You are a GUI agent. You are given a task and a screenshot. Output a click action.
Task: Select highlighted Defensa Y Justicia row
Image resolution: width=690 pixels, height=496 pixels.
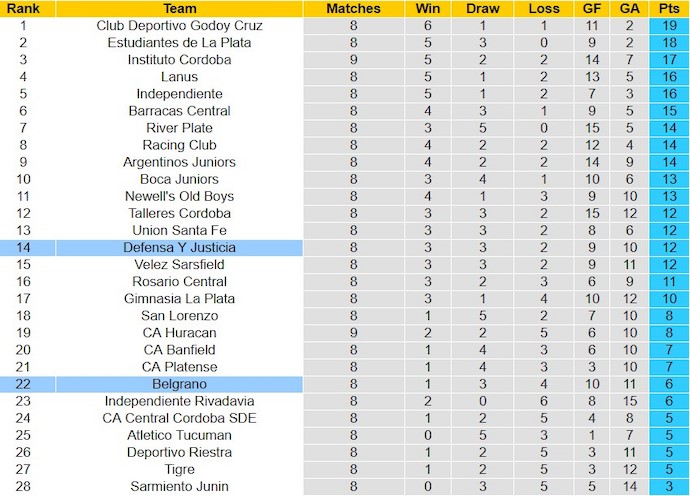click(179, 247)
